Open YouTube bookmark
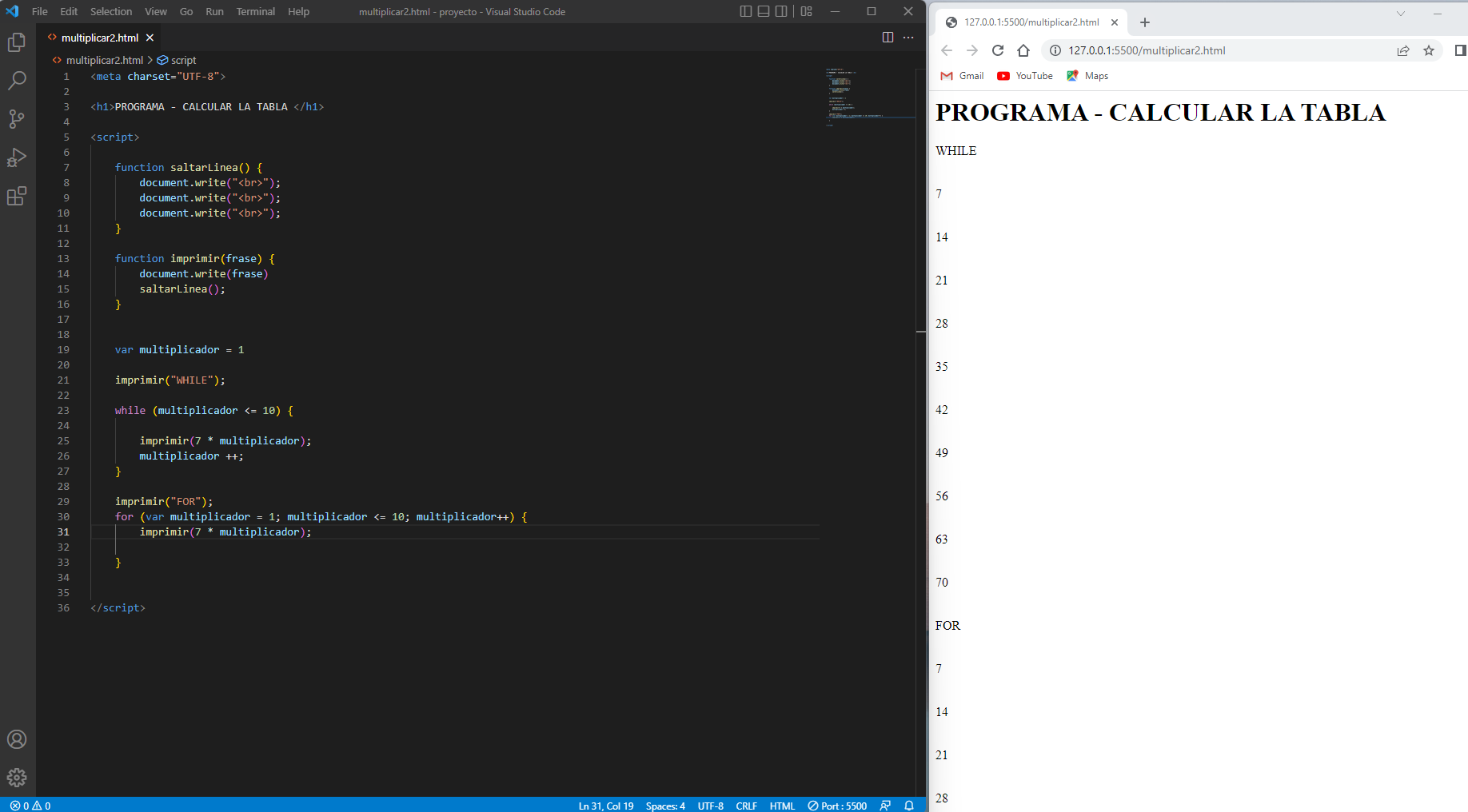Viewport: 1468px width, 812px height. tap(1025, 76)
